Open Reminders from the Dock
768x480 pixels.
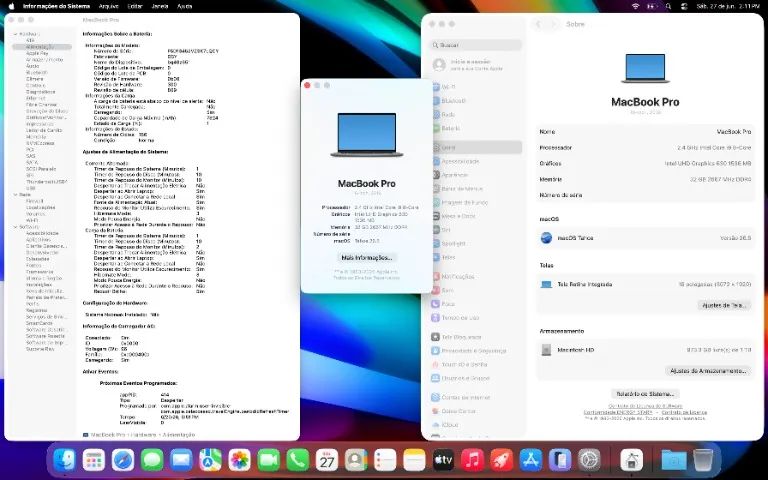click(x=385, y=460)
